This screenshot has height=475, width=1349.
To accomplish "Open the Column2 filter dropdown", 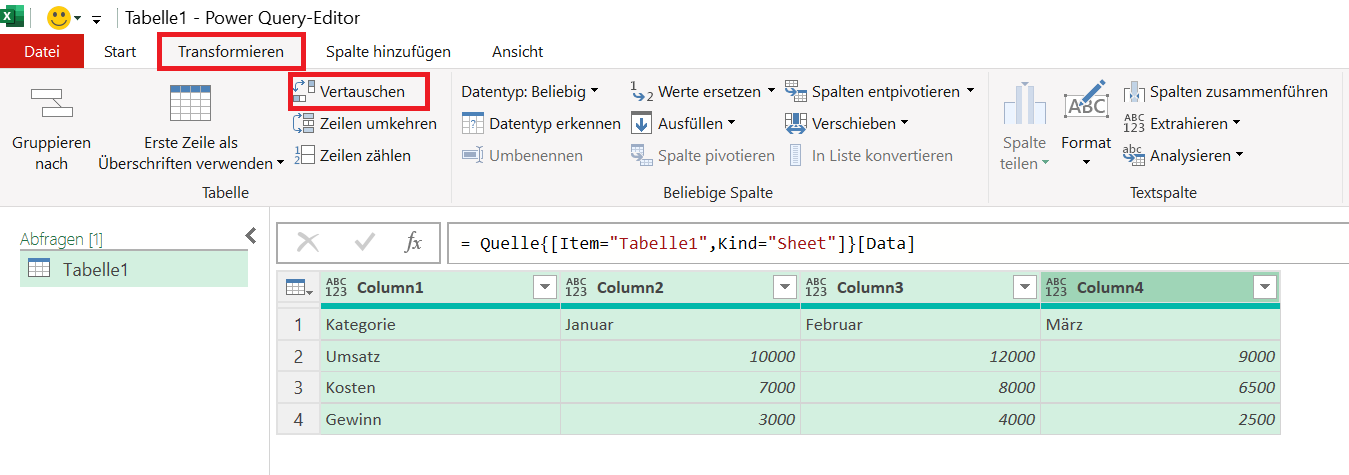I will click(x=785, y=288).
